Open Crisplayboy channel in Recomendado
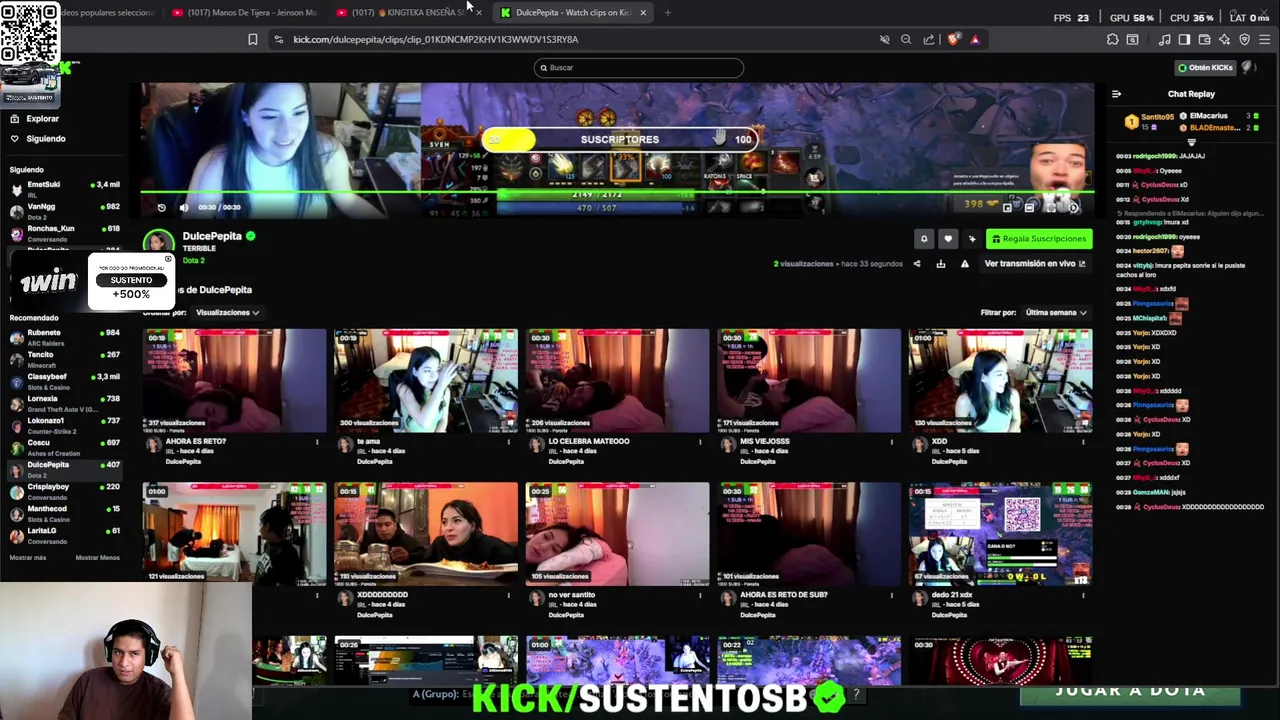This screenshot has height=720, width=1280. click(x=65, y=491)
